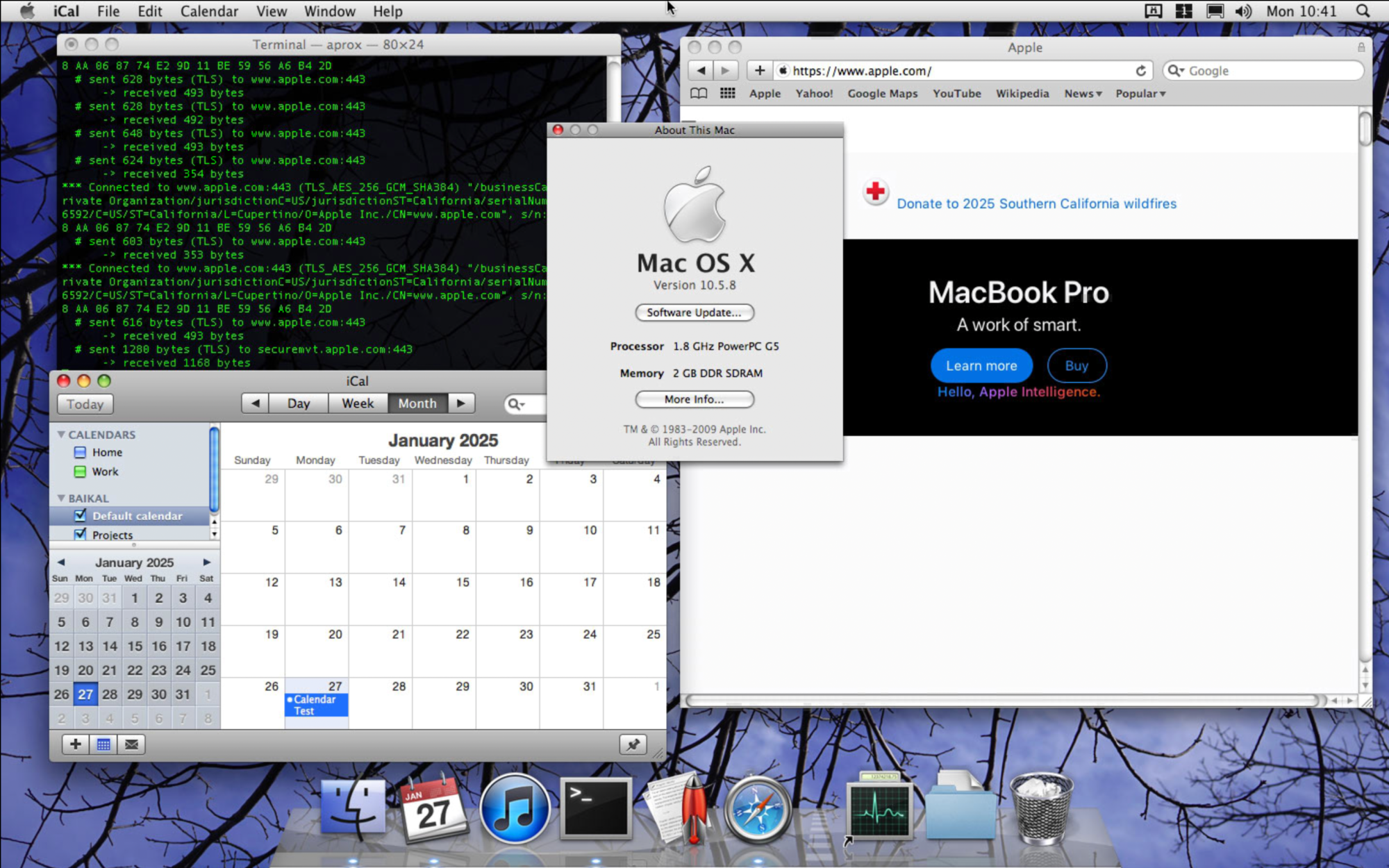Enable the Work calendar checkbox

point(80,471)
